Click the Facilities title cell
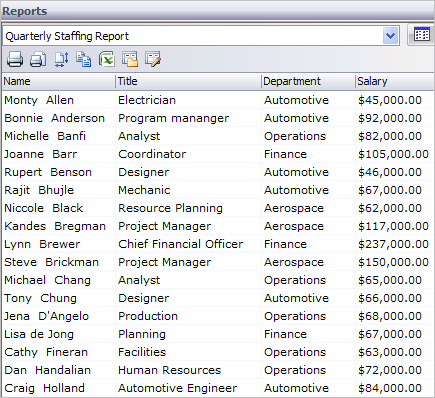Image resolution: width=435 pixels, height=398 pixels. point(188,352)
